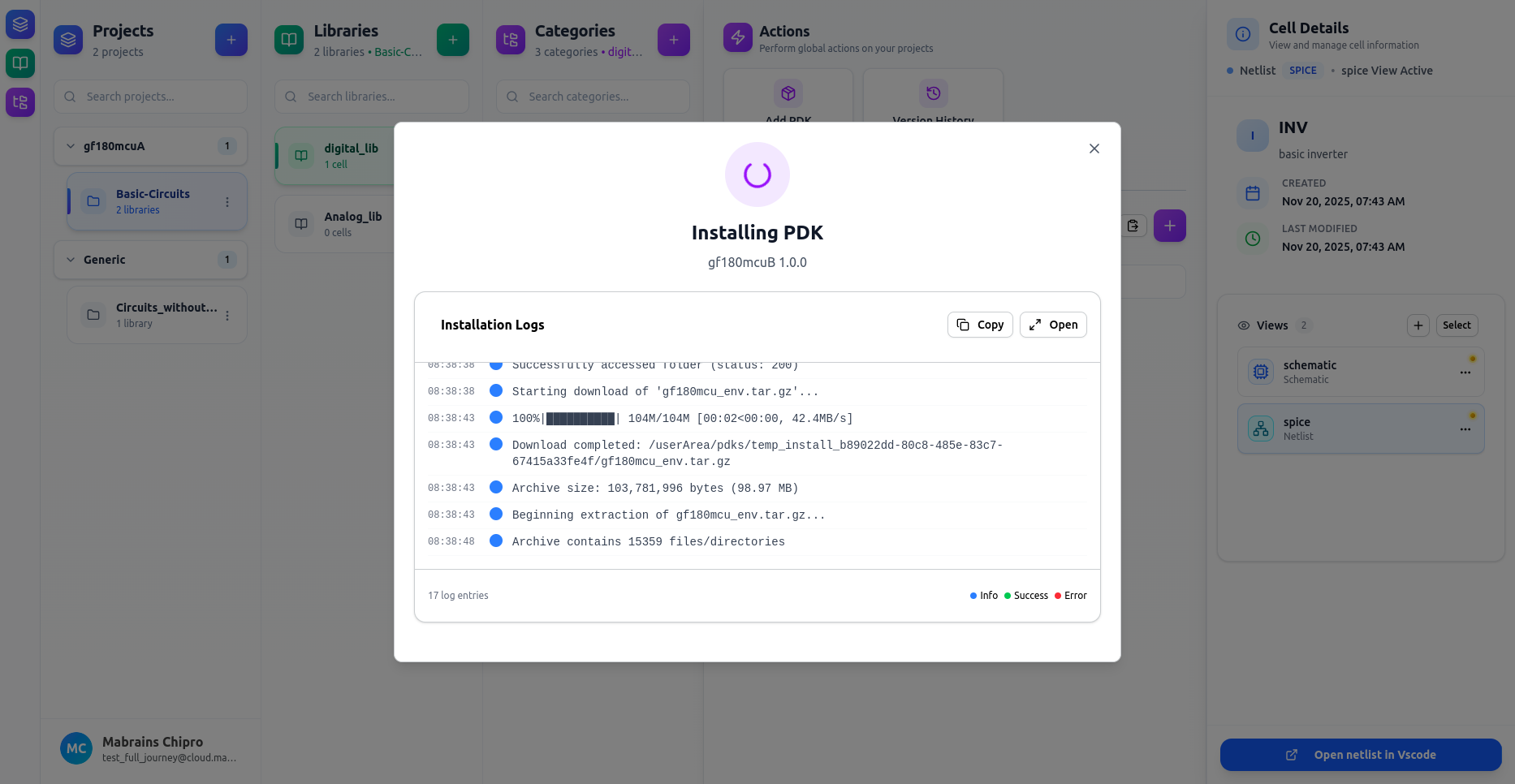Image resolution: width=1515 pixels, height=784 pixels.
Task: Click the add library green plus icon
Action: pos(452,40)
